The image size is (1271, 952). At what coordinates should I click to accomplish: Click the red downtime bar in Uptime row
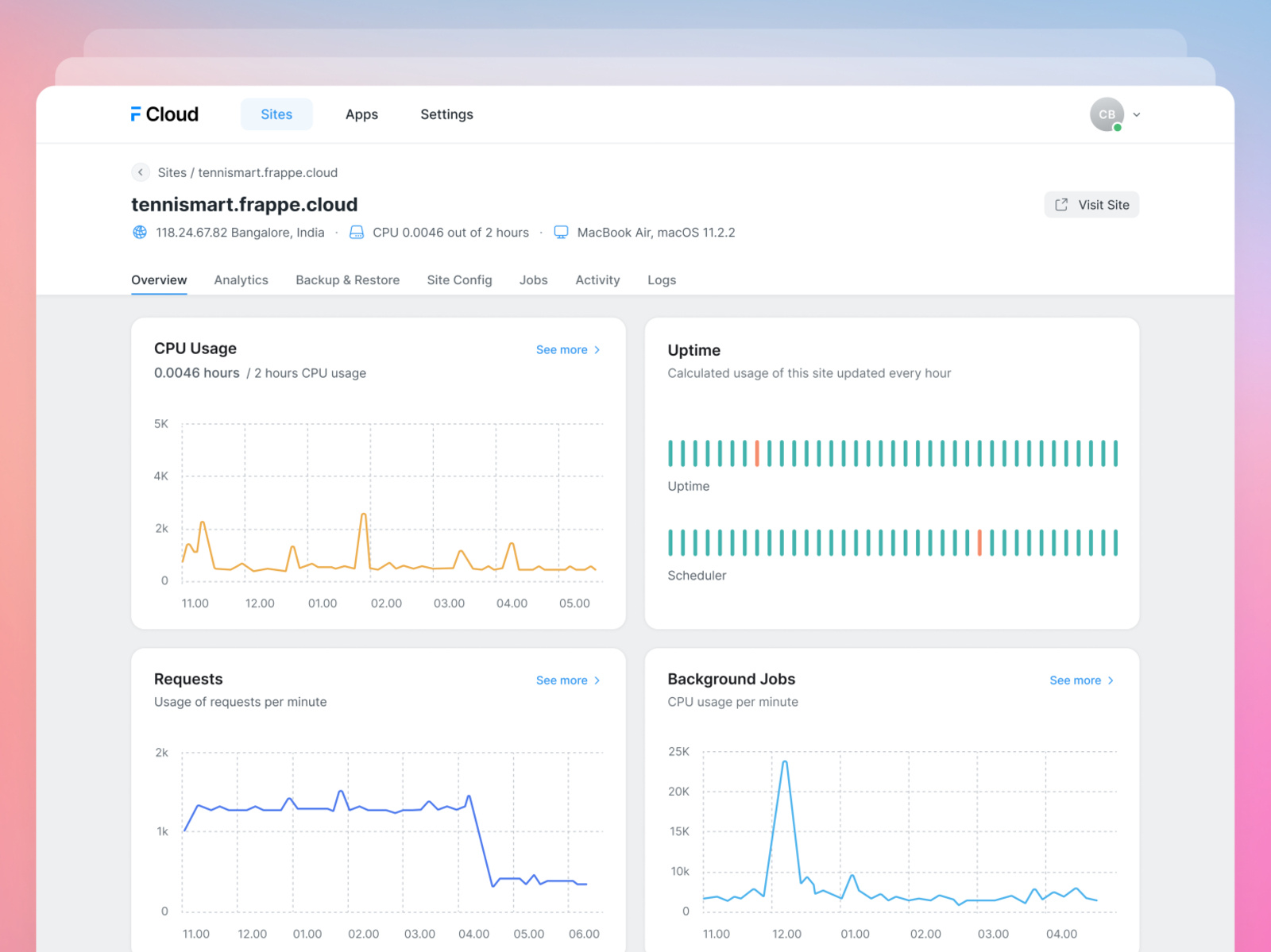point(757,453)
